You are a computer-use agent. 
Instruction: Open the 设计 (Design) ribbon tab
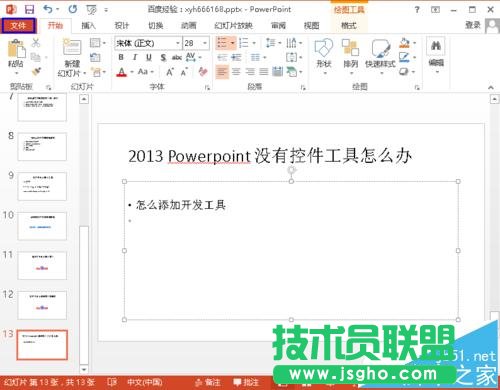[x=122, y=26]
